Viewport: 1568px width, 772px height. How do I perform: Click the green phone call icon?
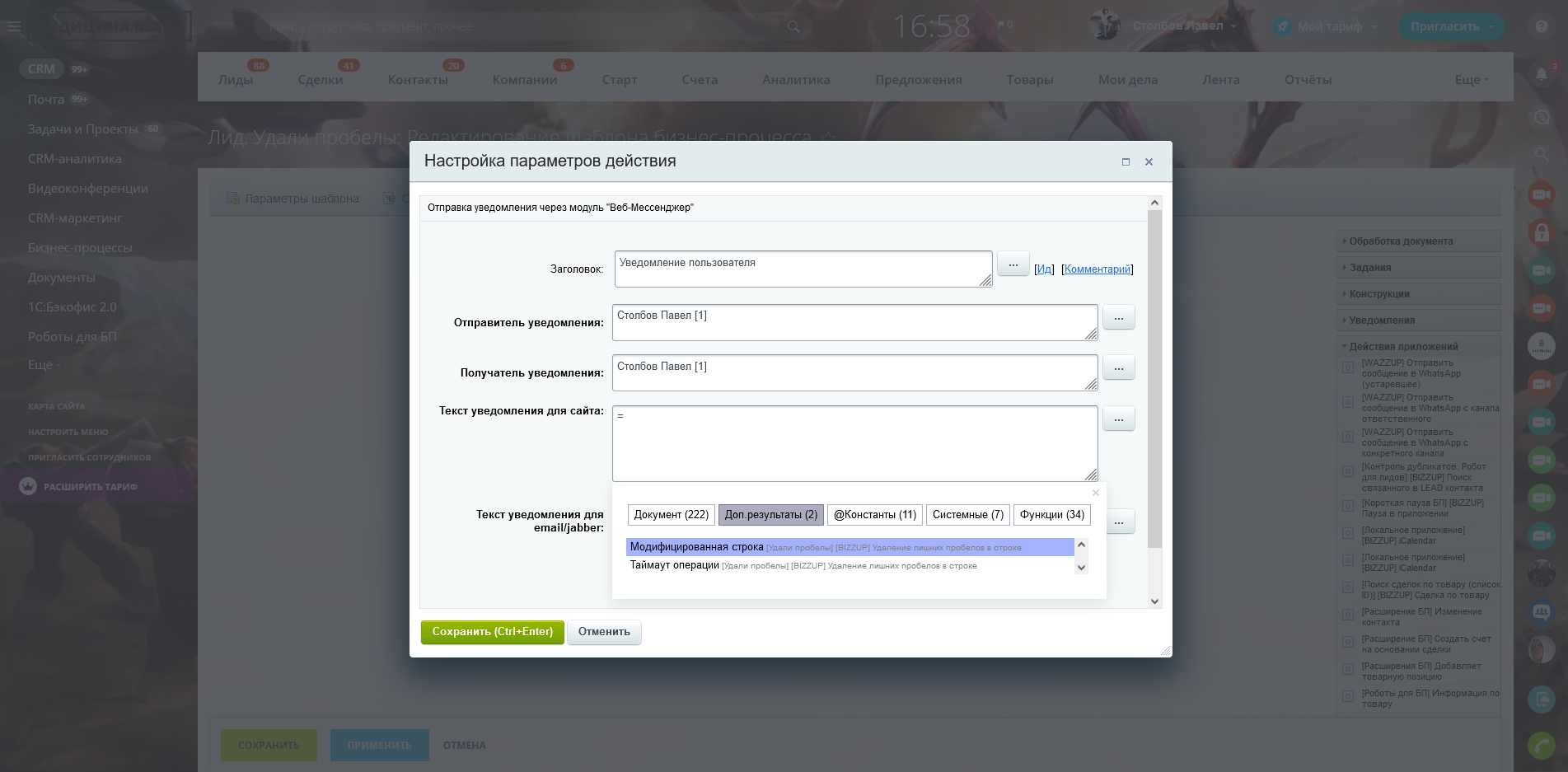(1541, 745)
